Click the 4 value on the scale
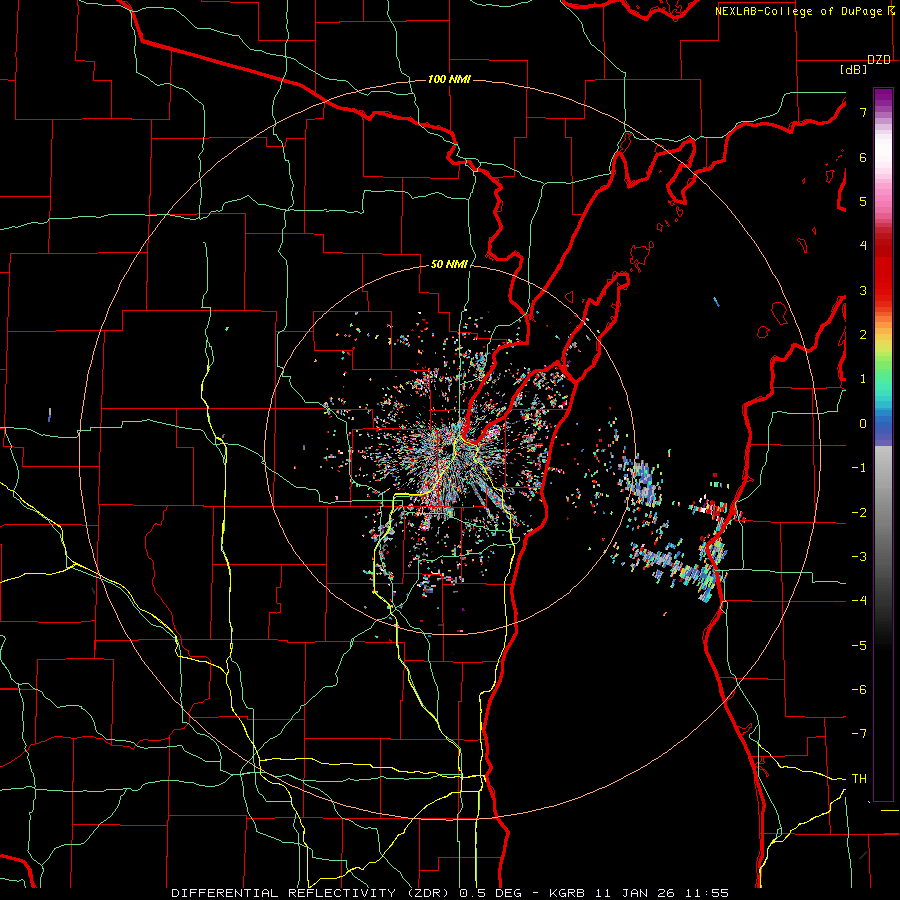Image resolution: width=900 pixels, height=900 pixels. [x=863, y=246]
